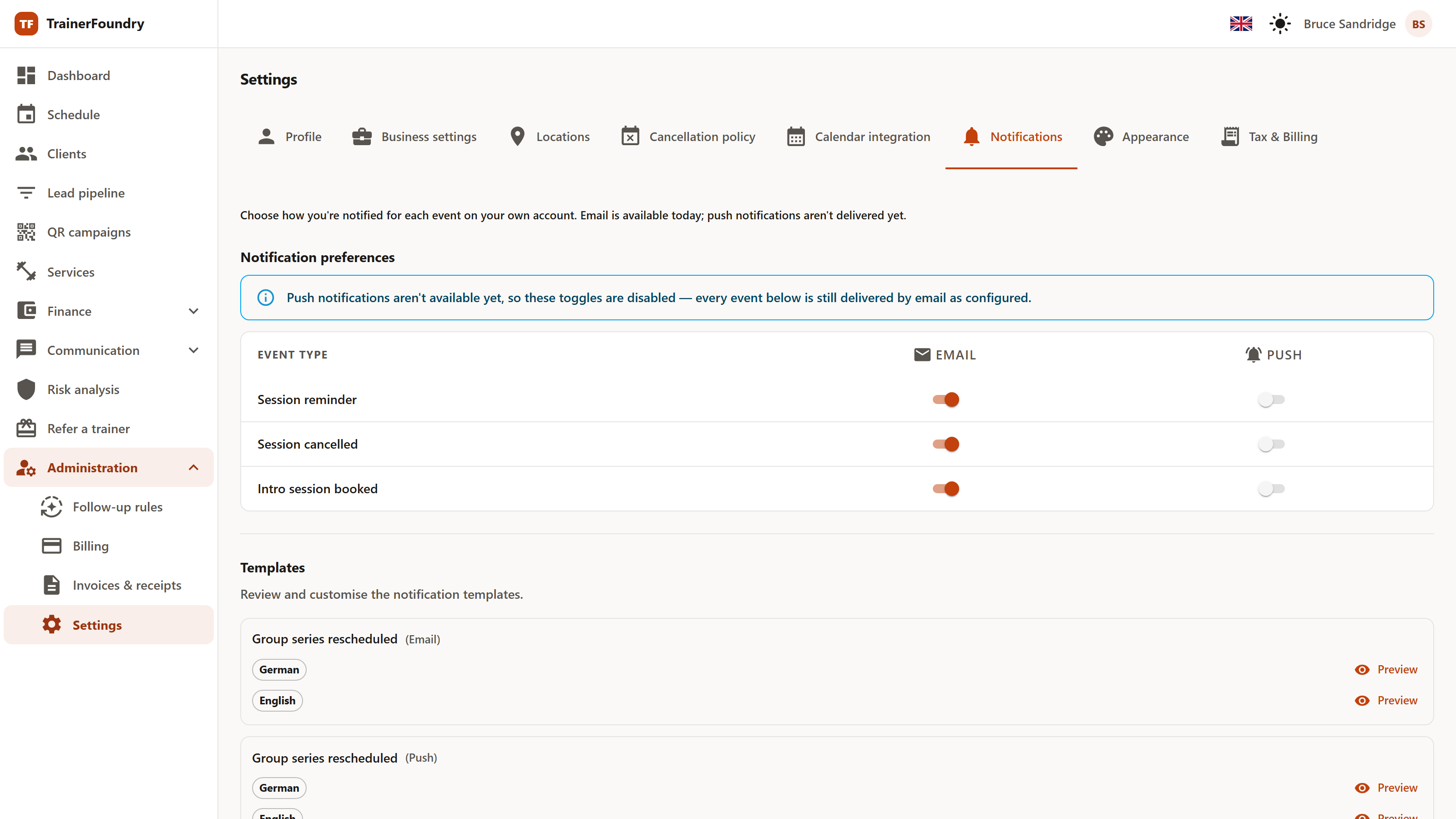Disable email for Intro session booked
This screenshot has height=819, width=1456.
pyautogui.click(x=945, y=489)
